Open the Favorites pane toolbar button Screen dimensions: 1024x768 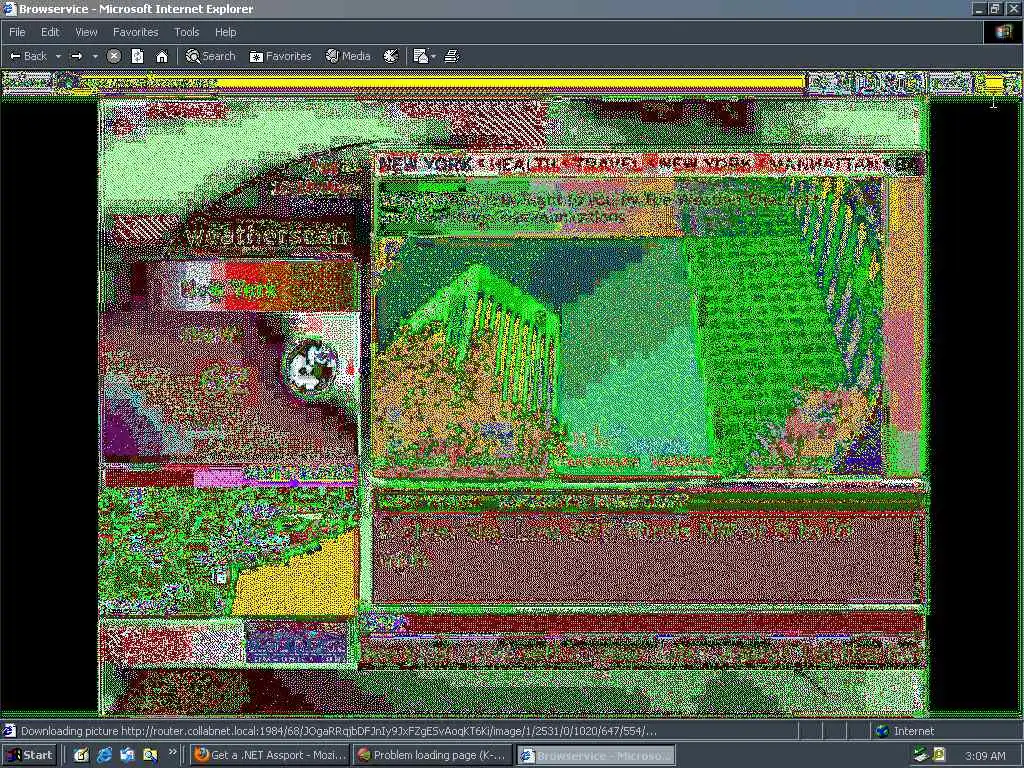click(x=280, y=56)
